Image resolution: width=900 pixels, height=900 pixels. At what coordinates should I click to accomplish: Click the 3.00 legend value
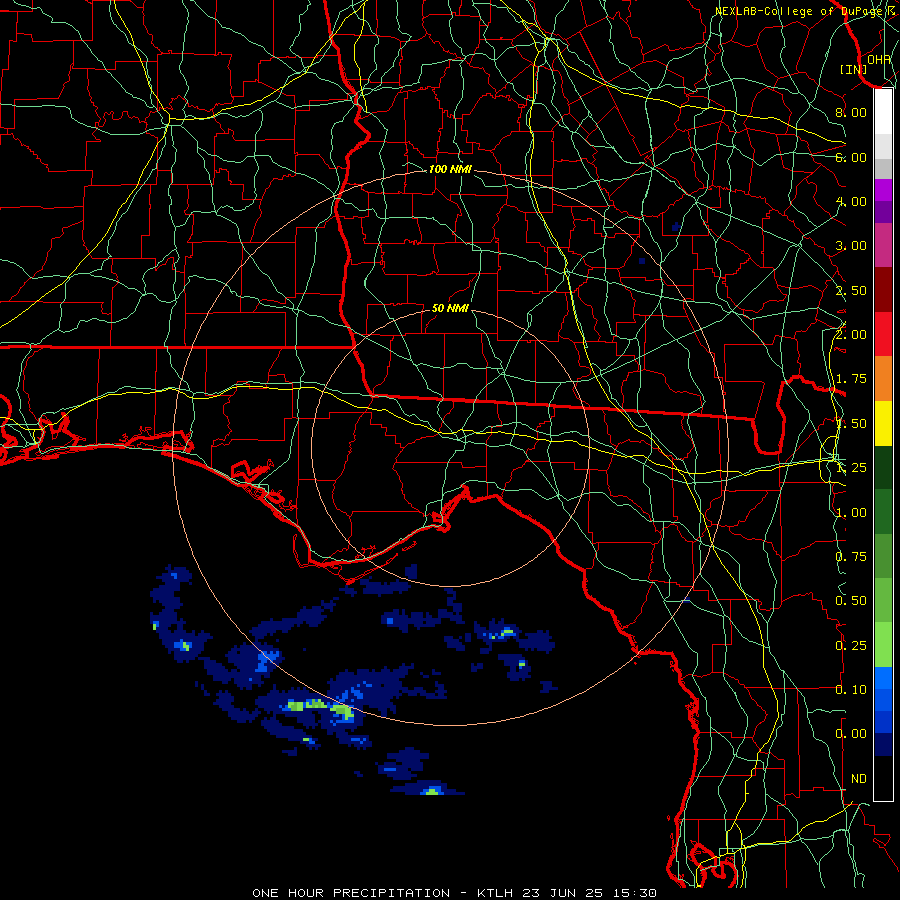click(x=851, y=246)
